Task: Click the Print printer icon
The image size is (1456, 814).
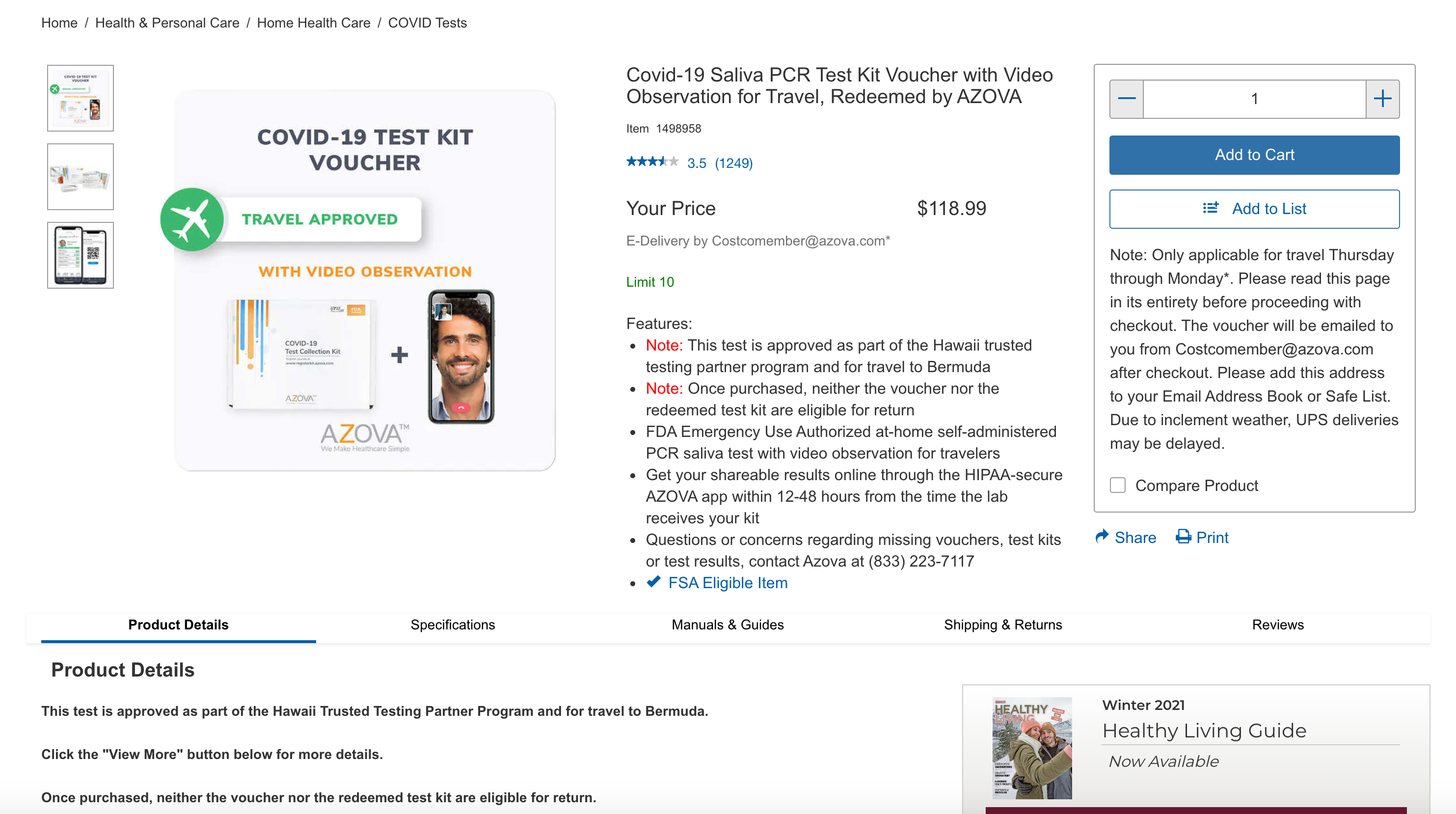Action: 1183,537
